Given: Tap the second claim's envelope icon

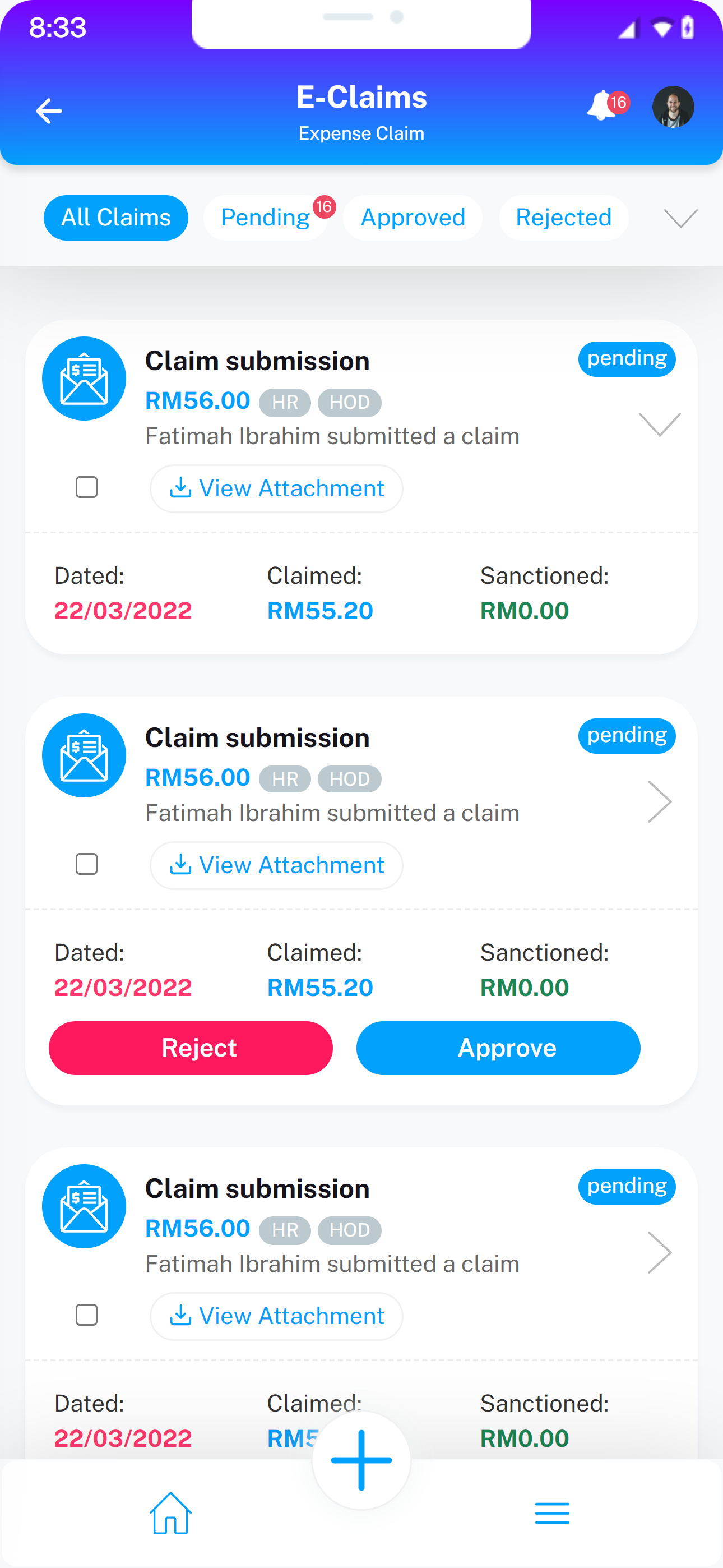Looking at the screenshot, I should pos(84,755).
